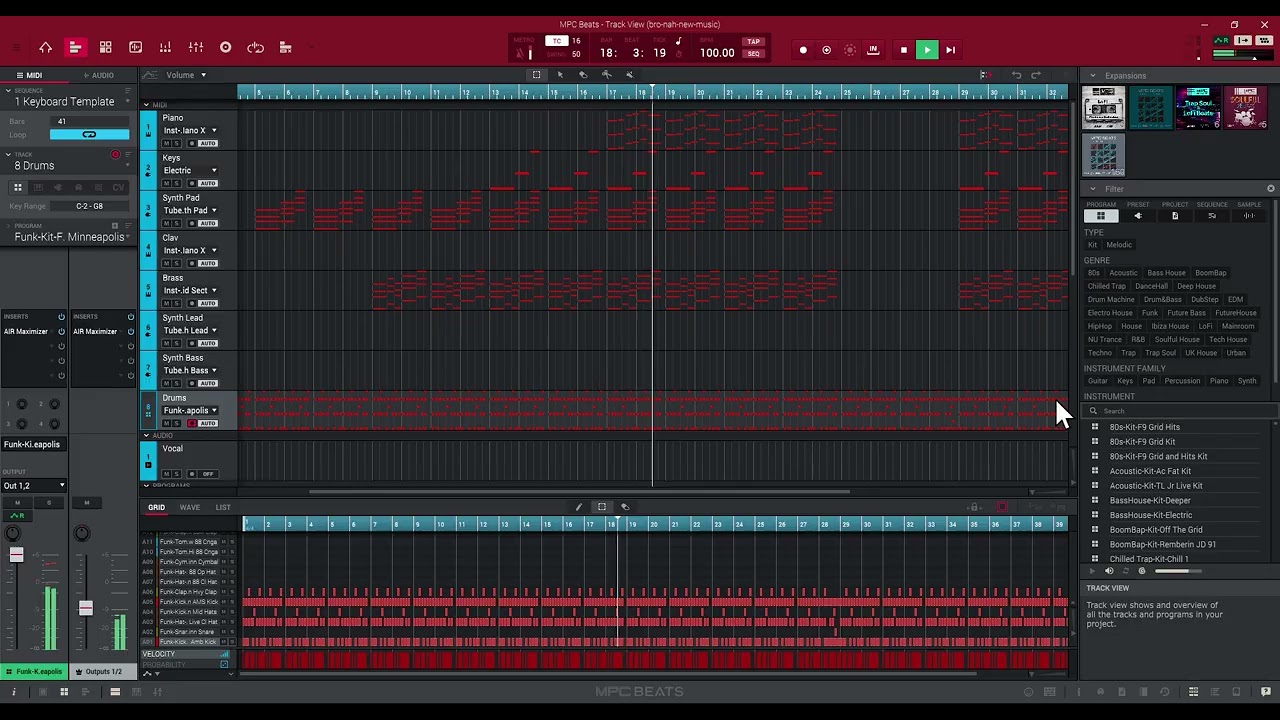The image size is (1280, 720).
Task: Switch to the GRID tab
Action: [x=157, y=507]
